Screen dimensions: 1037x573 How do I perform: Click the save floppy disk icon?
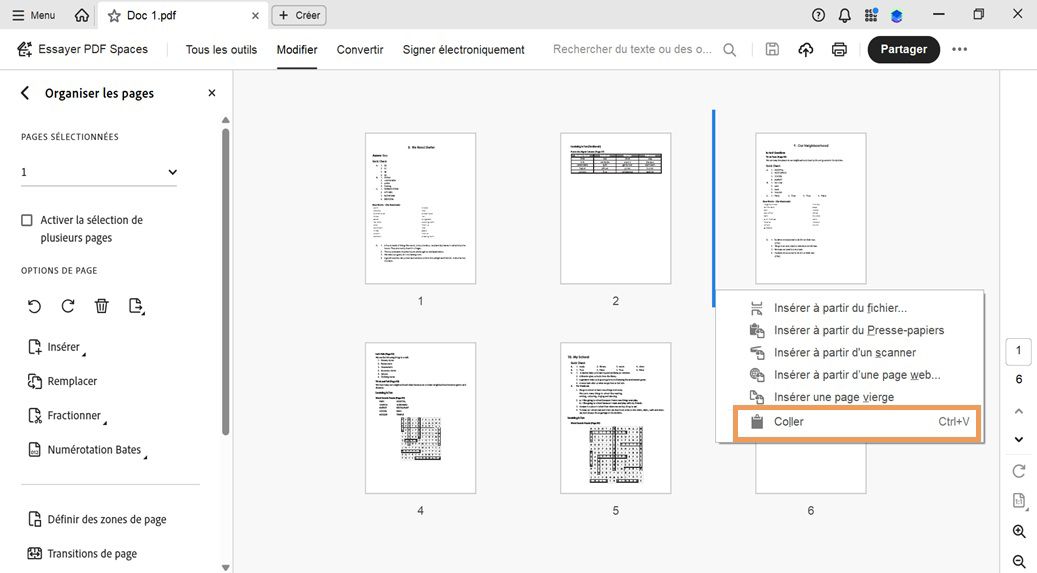772,49
